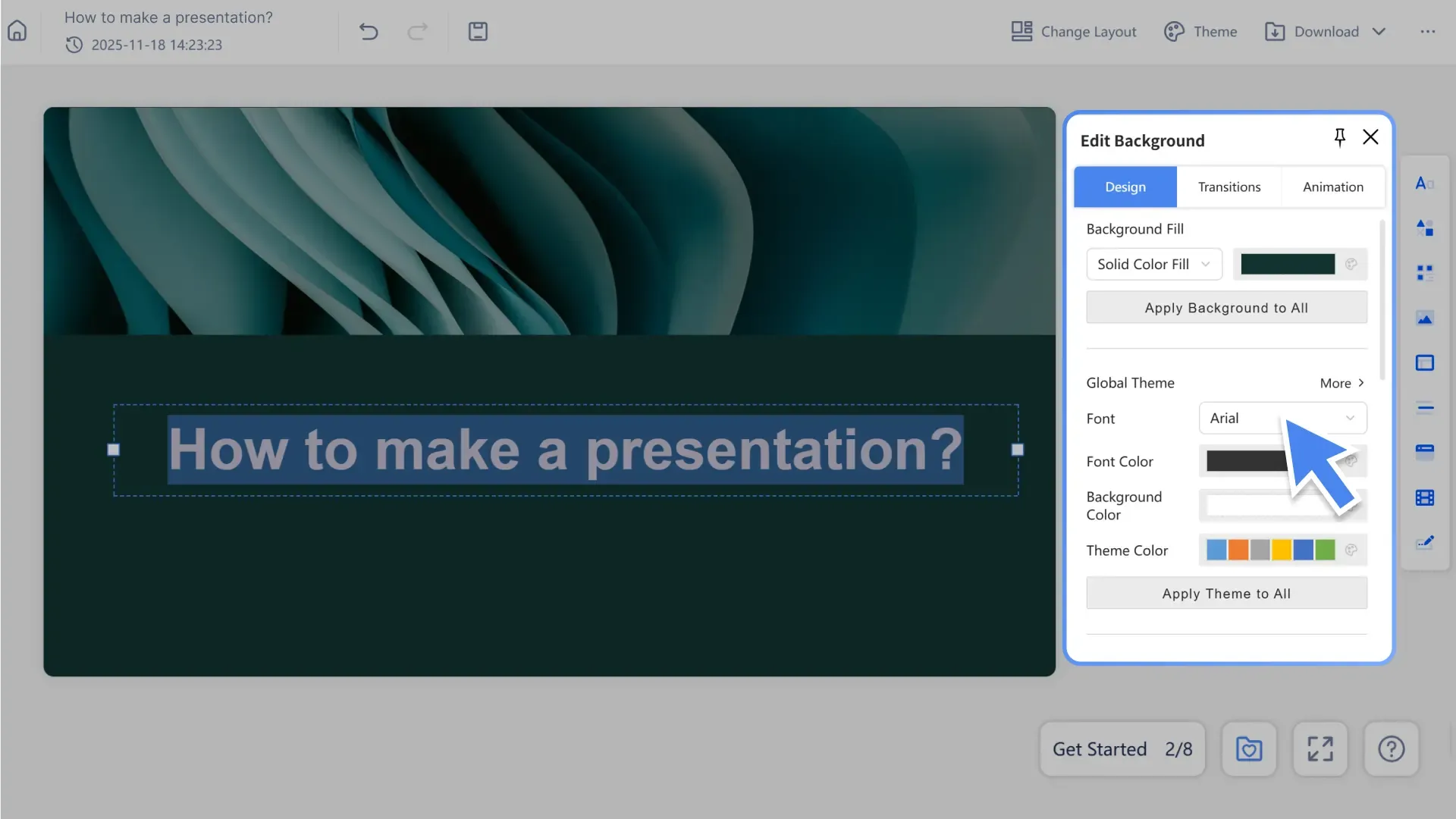Click the Image insert icon in the sidebar

click(1424, 318)
